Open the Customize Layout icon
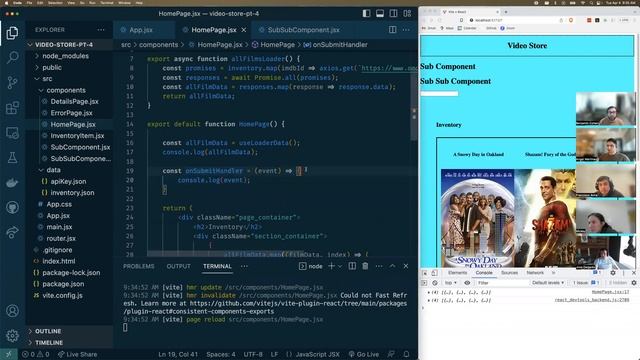This screenshot has width=640, height=360. pyautogui.click(x=407, y=13)
